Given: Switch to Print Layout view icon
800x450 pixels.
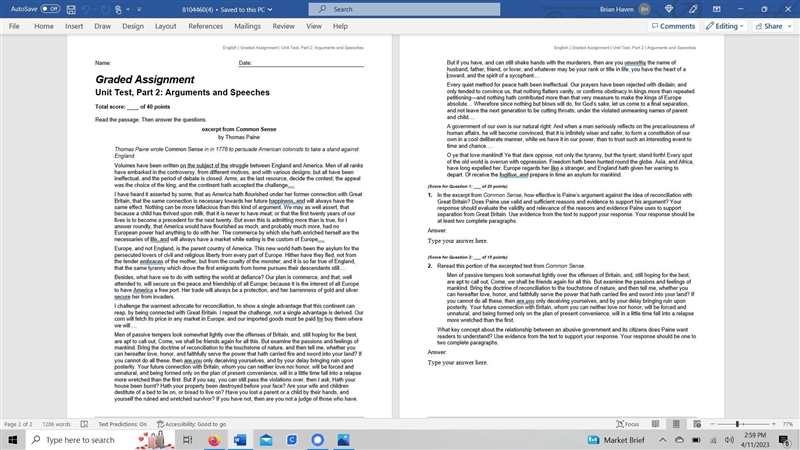Looking at the screenshot, I should pos(676,424).
